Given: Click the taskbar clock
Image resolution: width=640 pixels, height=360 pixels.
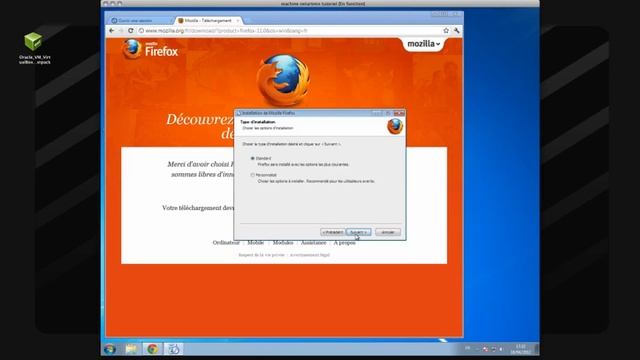Looking at the screenshot, I should pos(520,349).
